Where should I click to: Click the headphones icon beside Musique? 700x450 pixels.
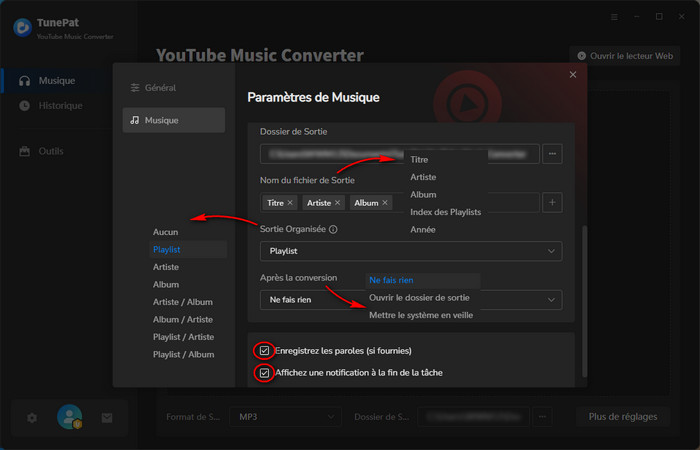[x=25, y=80]
